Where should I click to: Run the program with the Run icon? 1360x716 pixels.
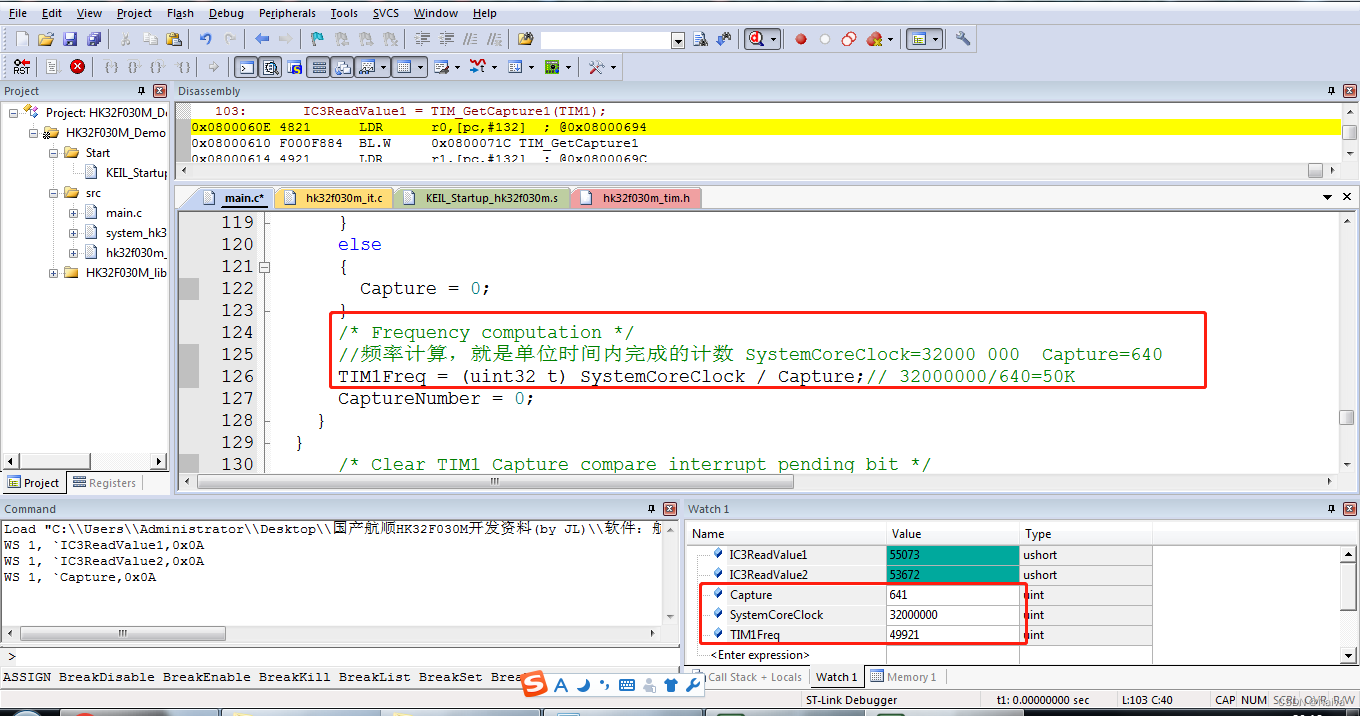tap(53, 67)
